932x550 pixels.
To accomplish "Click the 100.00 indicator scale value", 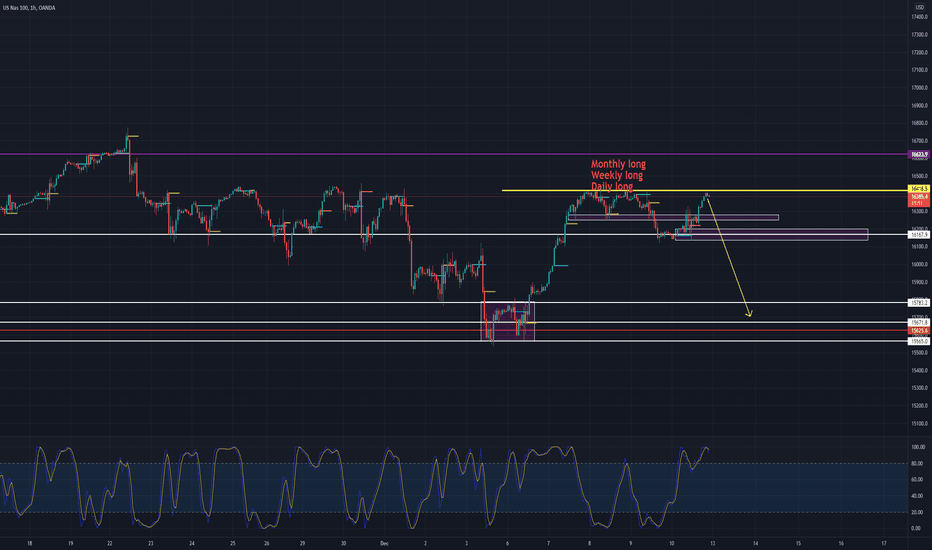I will click(x=918, y=447).
